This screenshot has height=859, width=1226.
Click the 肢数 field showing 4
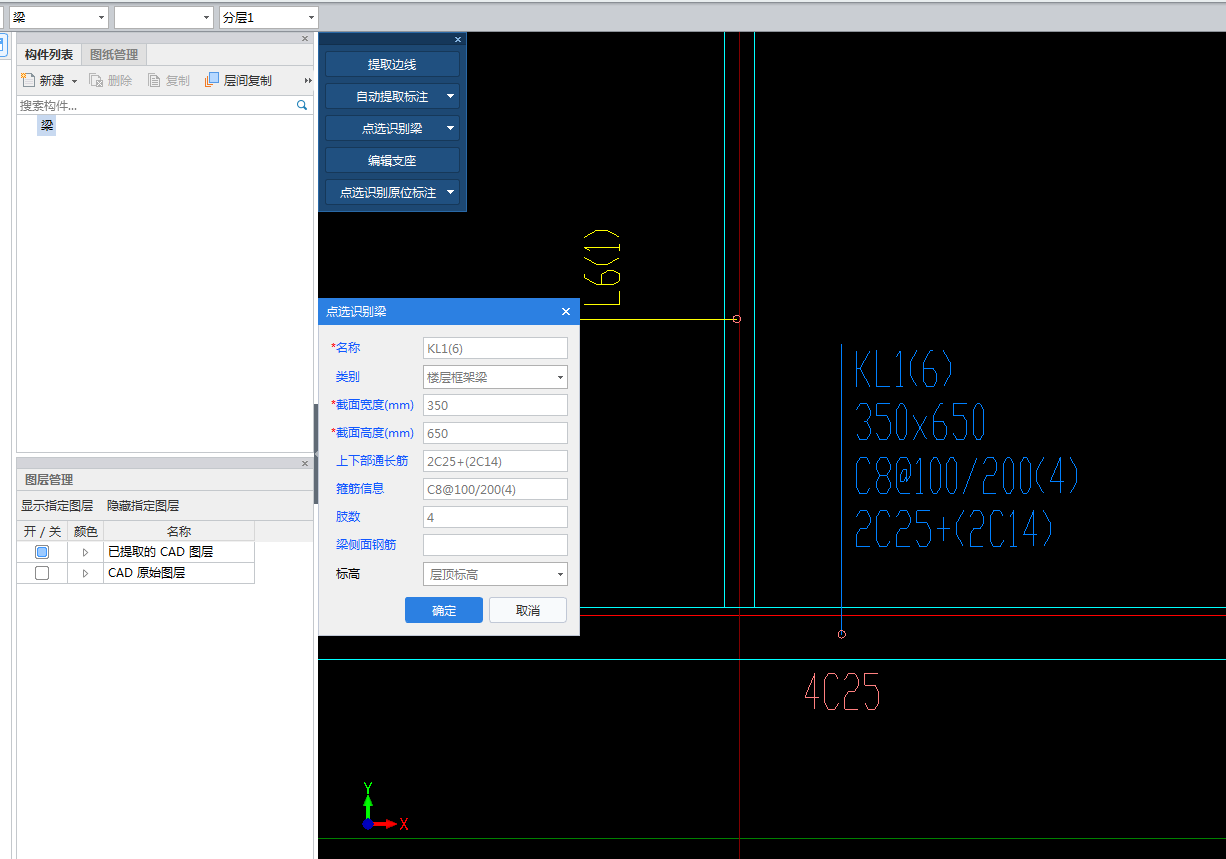point(495,517)
